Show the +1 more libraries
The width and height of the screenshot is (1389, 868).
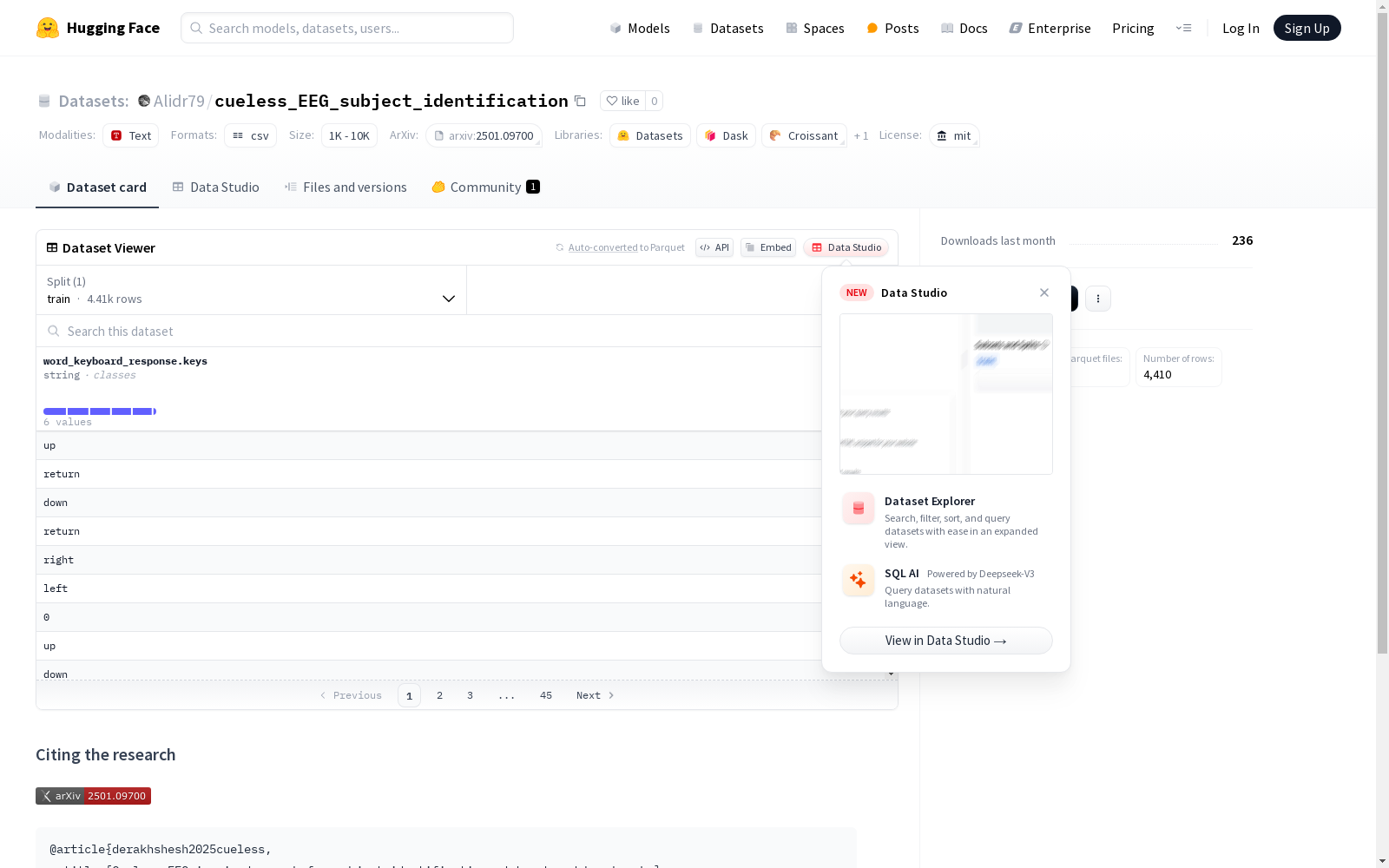coord(861,135)
